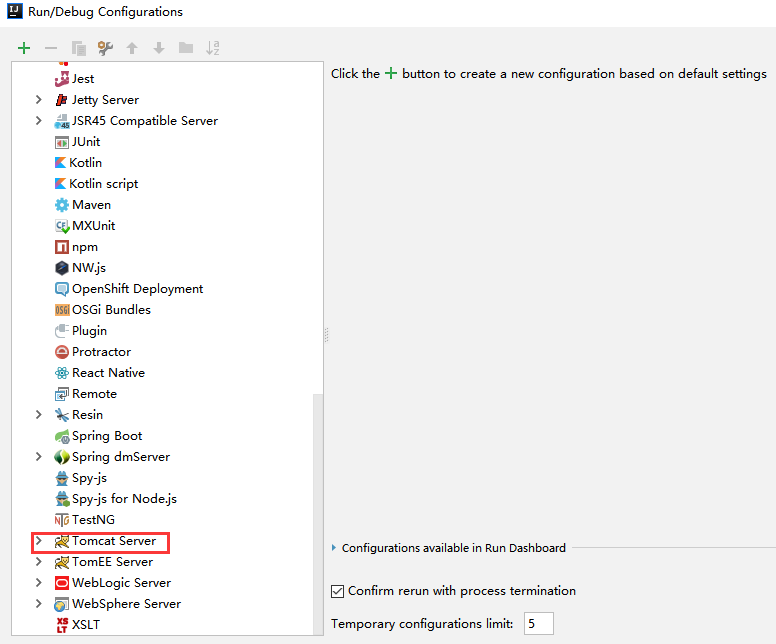This screenshot has width=776, height=644.
Task: Click the OSGi Bundles icon
Action: (62, 310)
